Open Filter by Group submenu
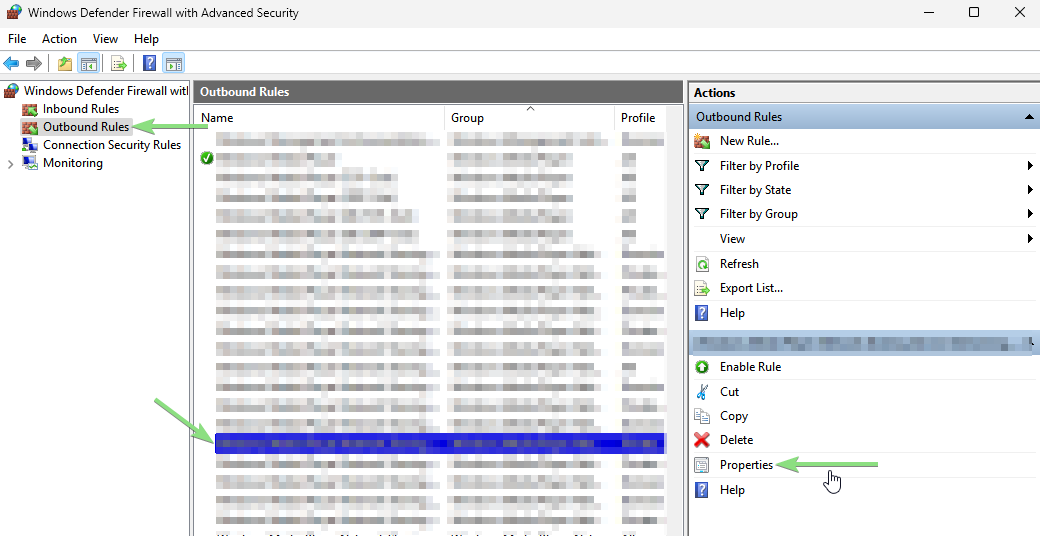The image size is (1040, 536). tap(759, 214)
